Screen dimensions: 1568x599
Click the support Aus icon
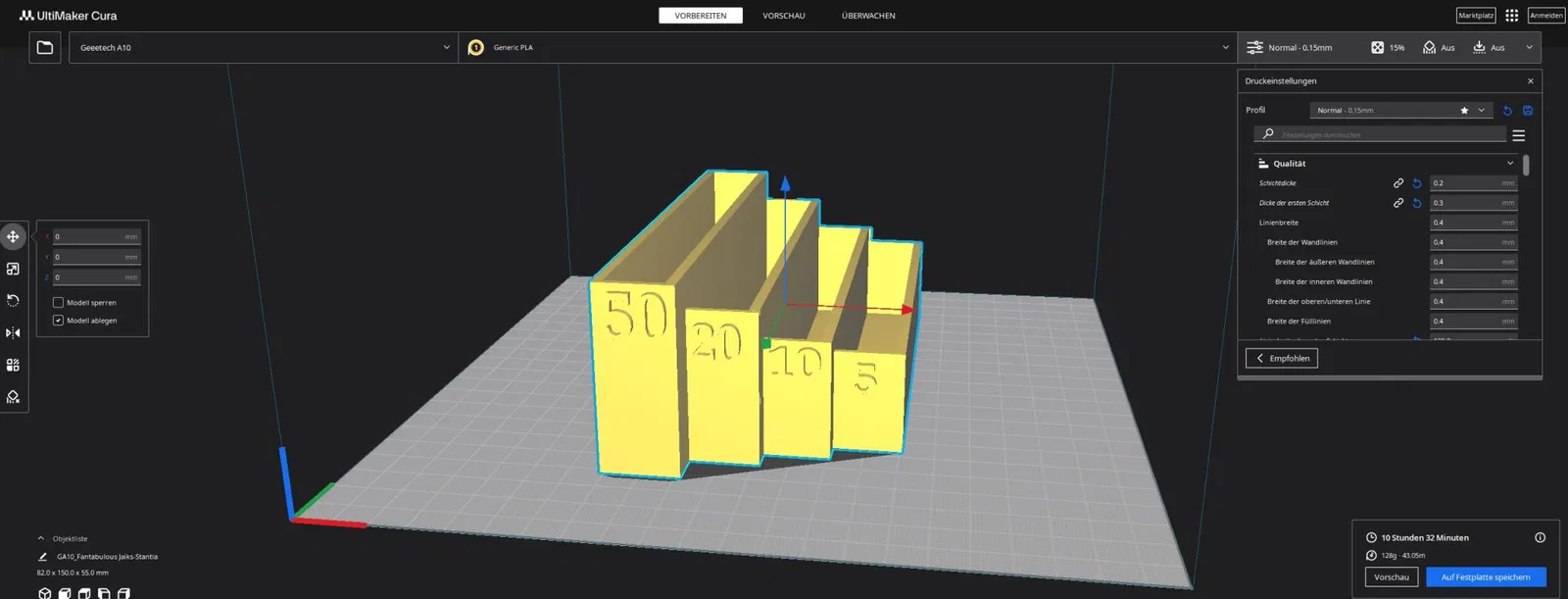point(1430,47)
